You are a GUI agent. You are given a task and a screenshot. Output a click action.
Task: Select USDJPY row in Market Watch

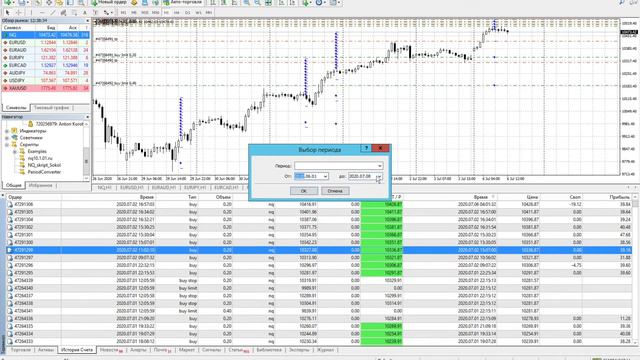pos(46,80)
